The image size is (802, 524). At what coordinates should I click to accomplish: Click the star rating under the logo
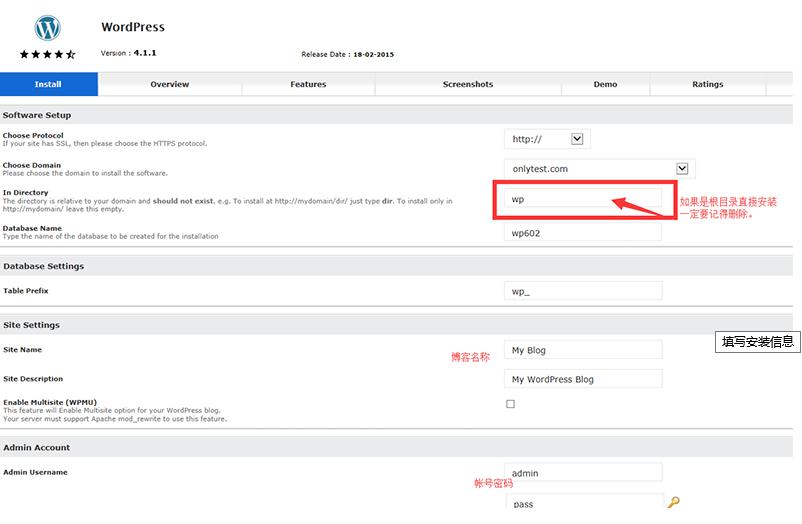[x=48, y=54]
